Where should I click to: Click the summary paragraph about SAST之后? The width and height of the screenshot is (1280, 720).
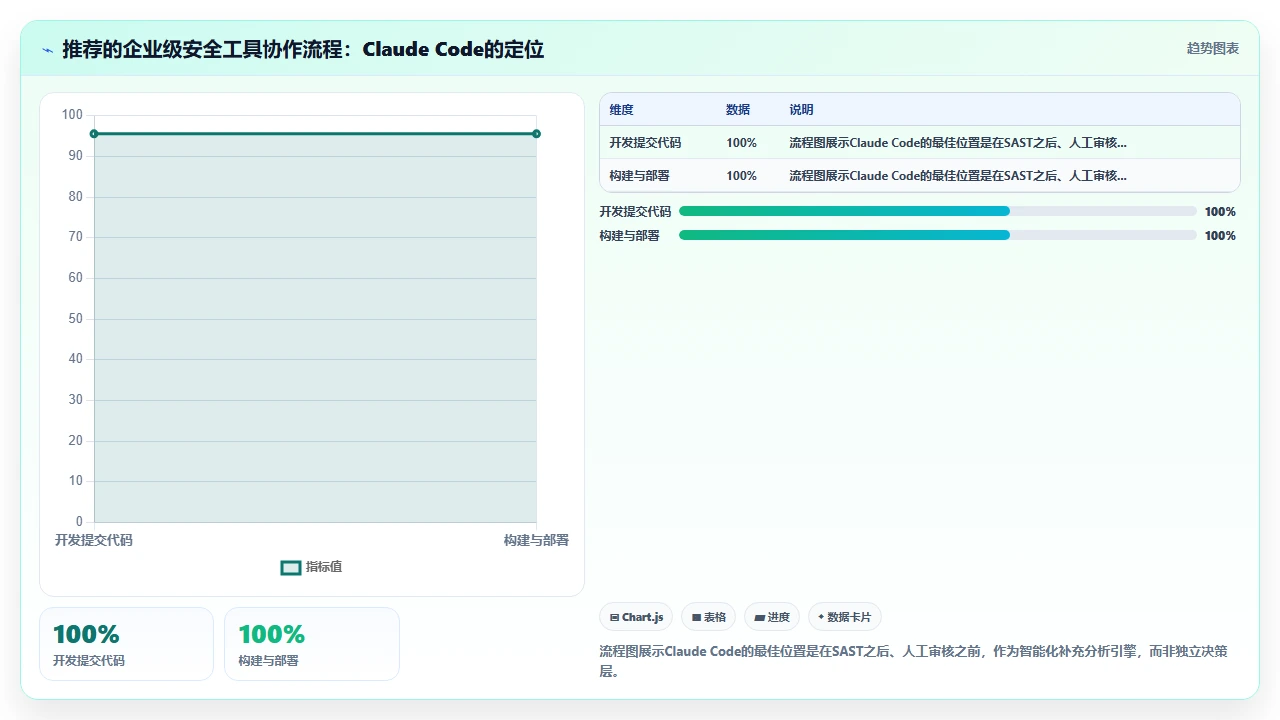pos(913,661)
